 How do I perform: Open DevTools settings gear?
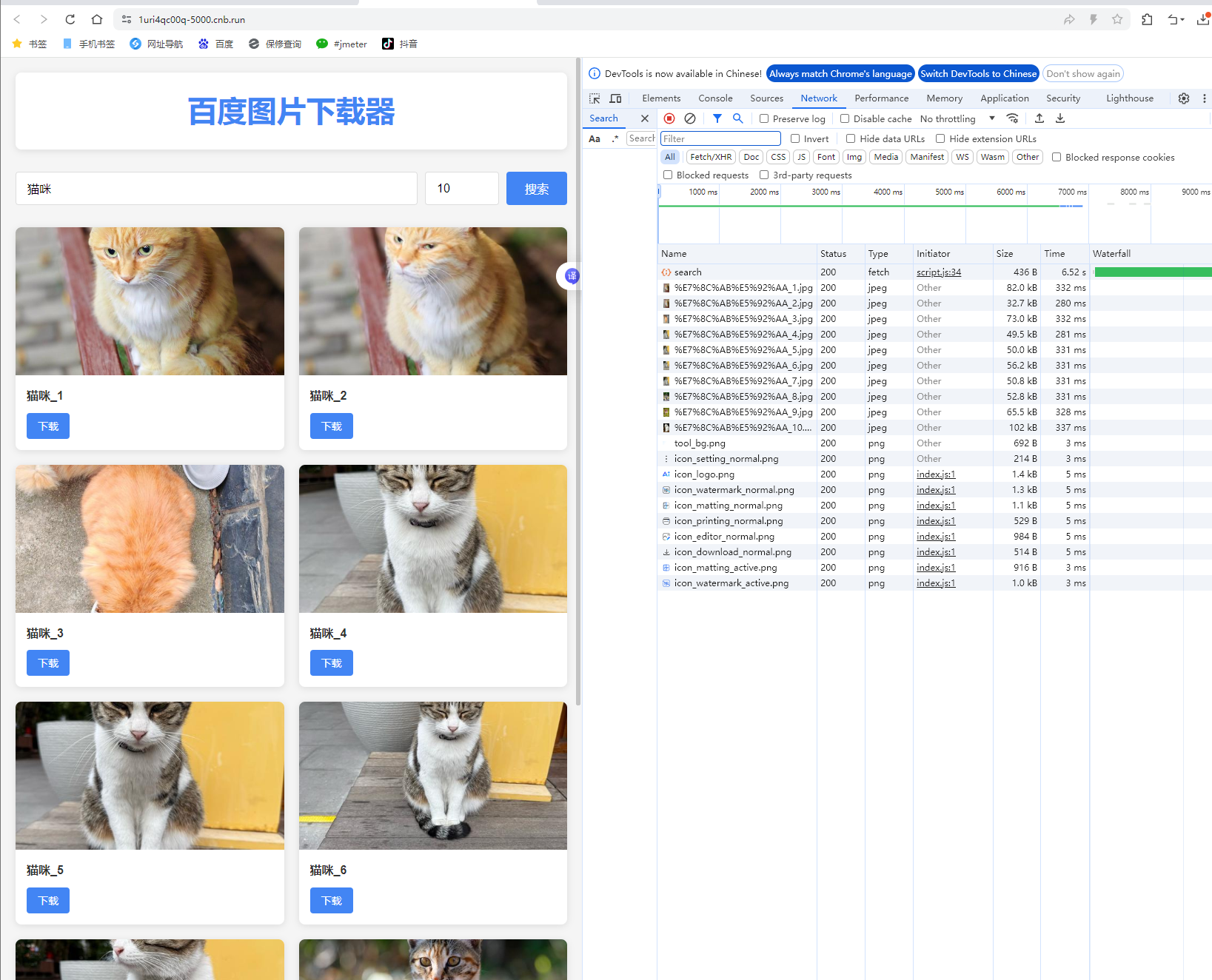[1184, 98]
